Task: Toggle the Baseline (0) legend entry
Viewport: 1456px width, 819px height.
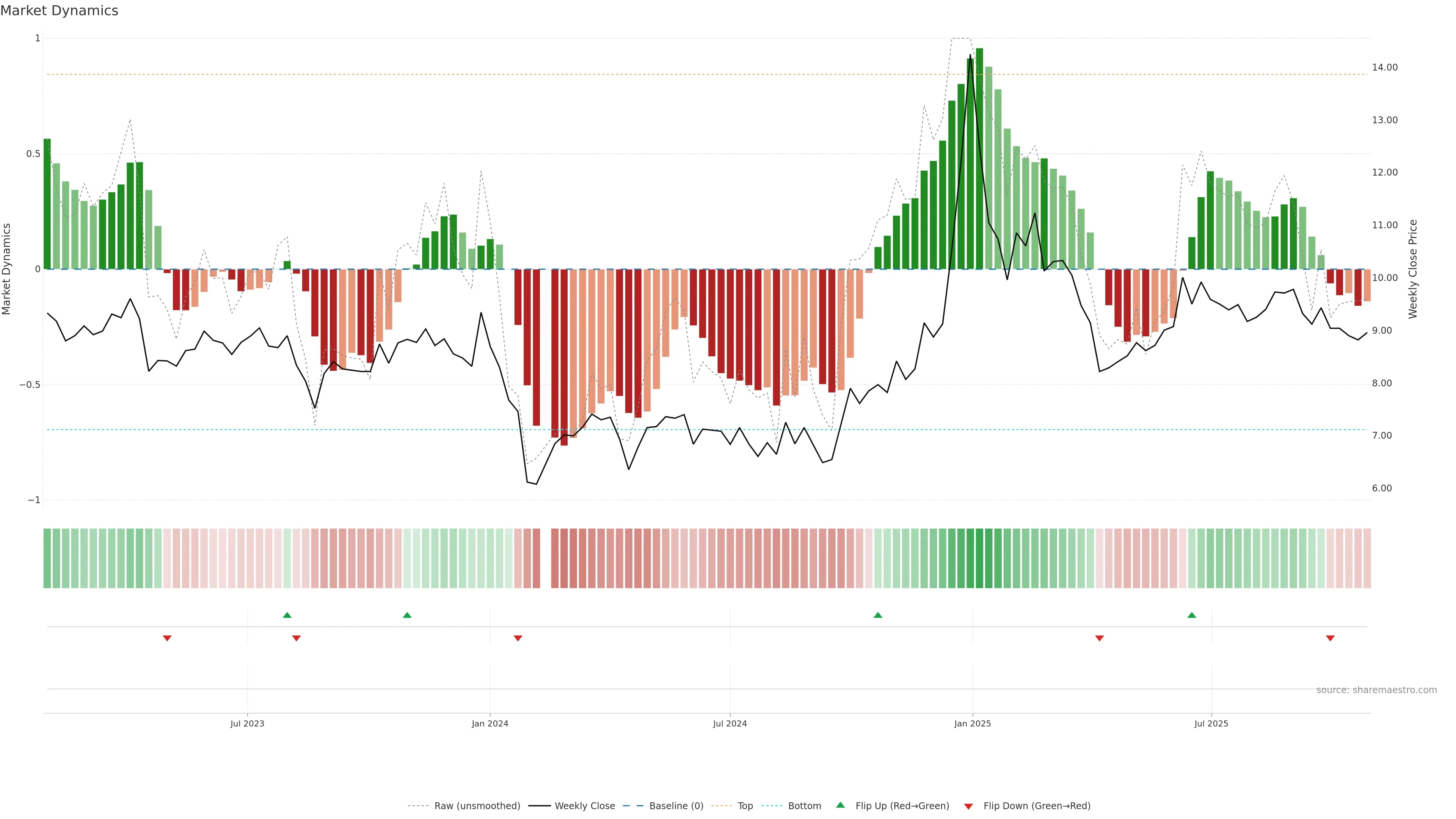Action: coord(676,806)
